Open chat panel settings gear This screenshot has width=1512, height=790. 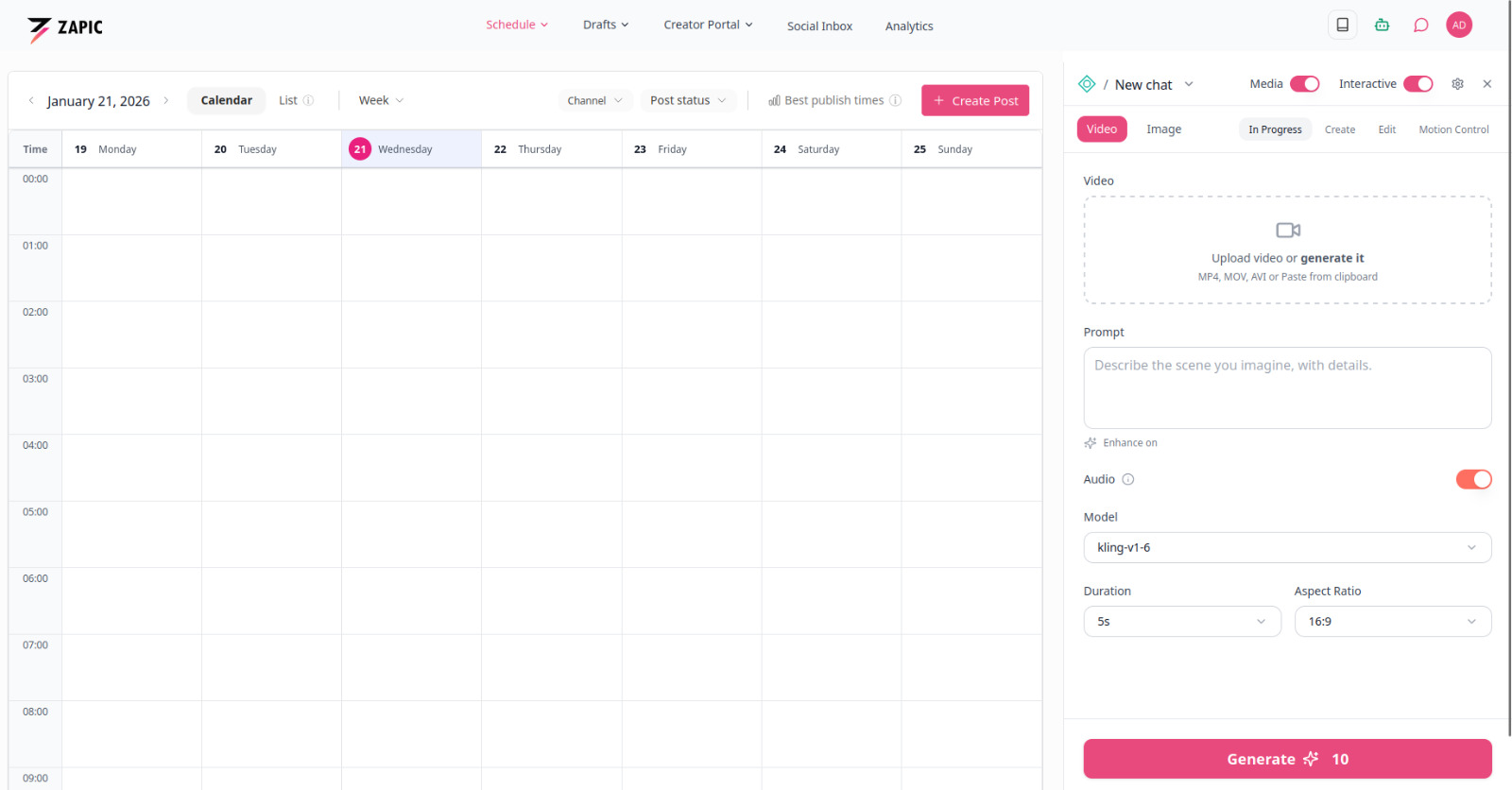coord(1457,84)
